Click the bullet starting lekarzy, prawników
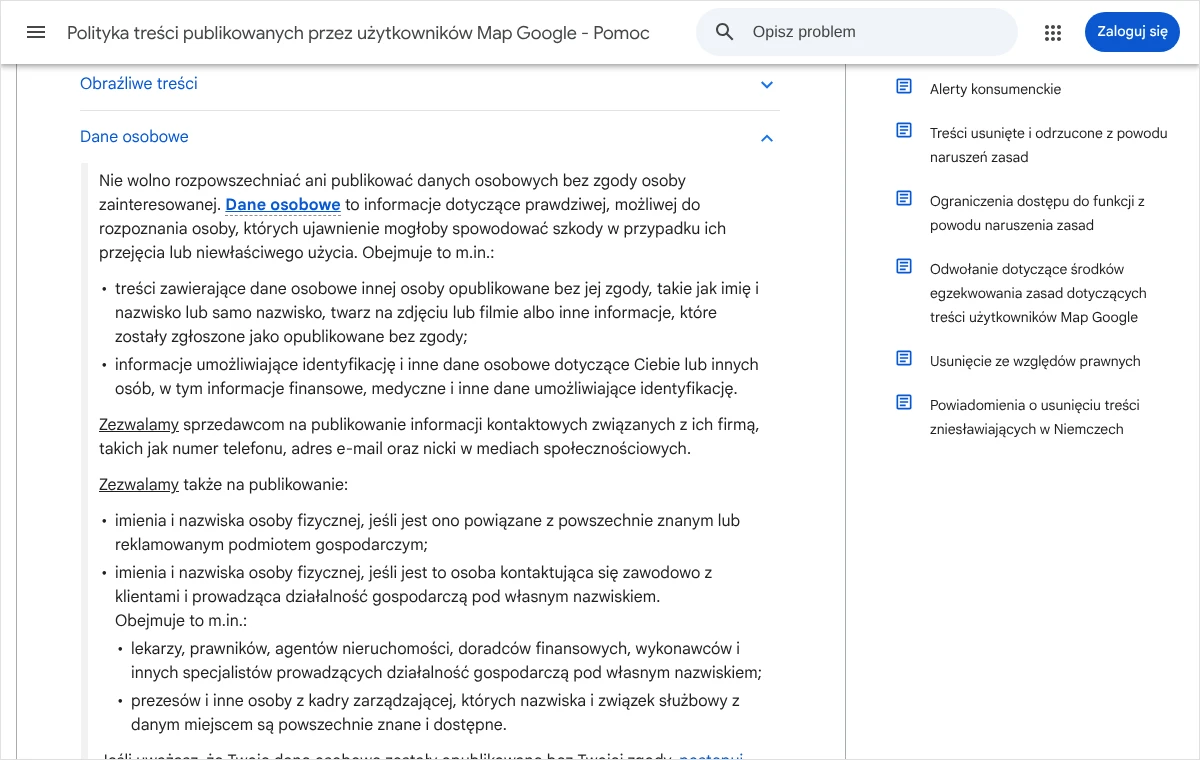 (x=446, y=661)
